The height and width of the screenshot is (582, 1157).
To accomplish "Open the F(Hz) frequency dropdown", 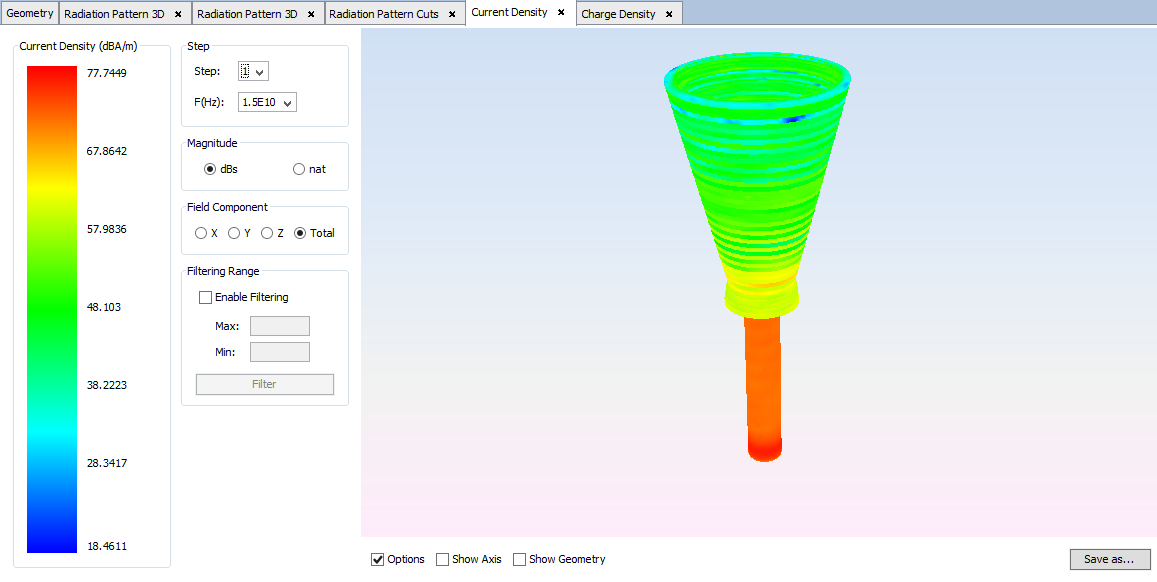I will coord(267,102).
